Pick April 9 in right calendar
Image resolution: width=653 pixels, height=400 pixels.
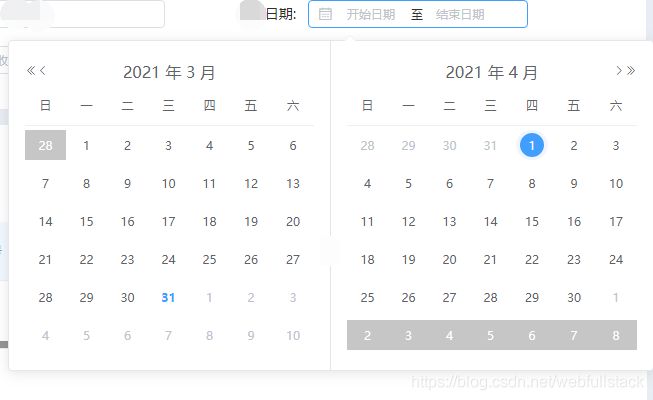pos(574,183)
